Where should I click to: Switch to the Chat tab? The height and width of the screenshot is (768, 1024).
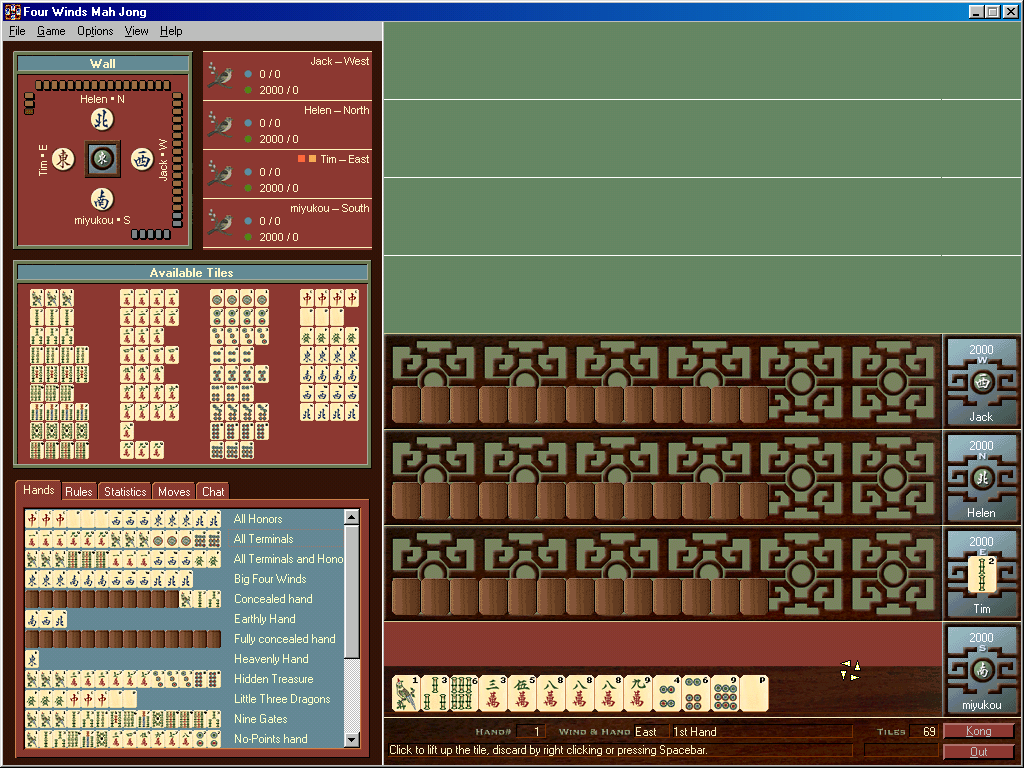click(x=213, y=492)
